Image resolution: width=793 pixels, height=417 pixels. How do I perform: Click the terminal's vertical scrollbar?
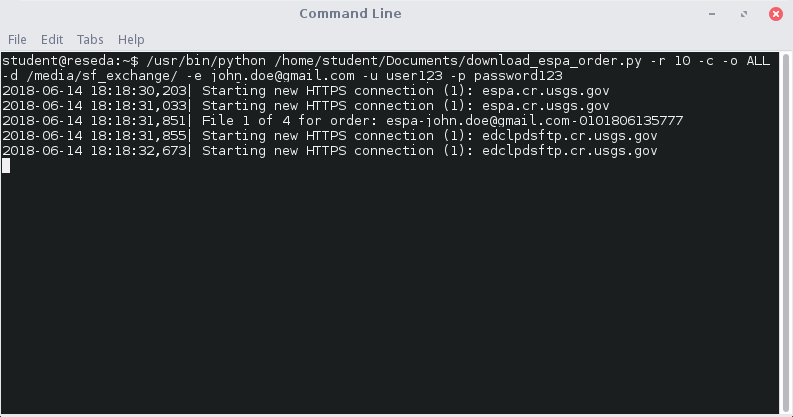click(785, 230)
